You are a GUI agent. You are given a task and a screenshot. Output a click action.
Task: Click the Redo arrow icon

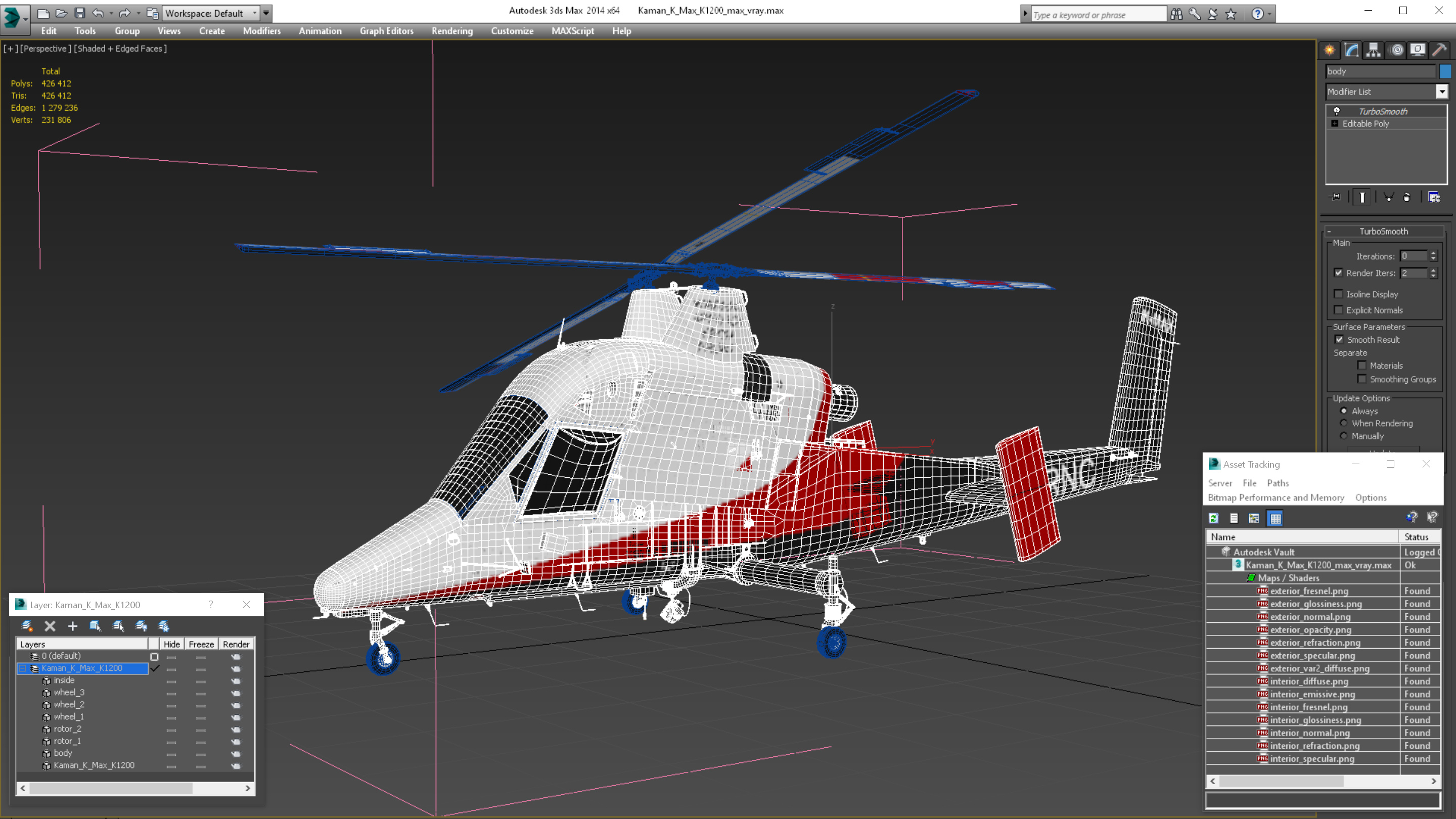click(125, 13)
